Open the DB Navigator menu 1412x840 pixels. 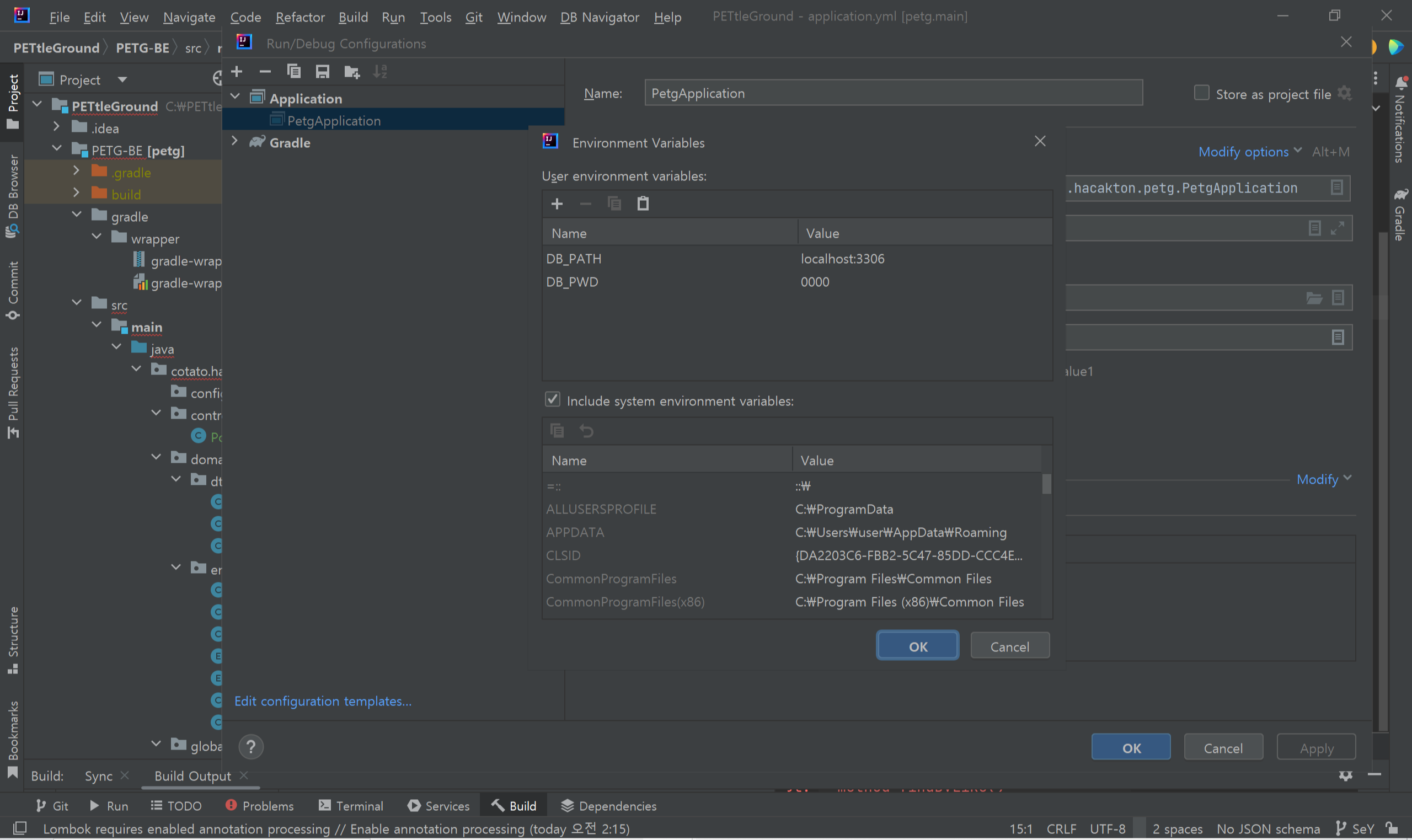coord(599,17)
